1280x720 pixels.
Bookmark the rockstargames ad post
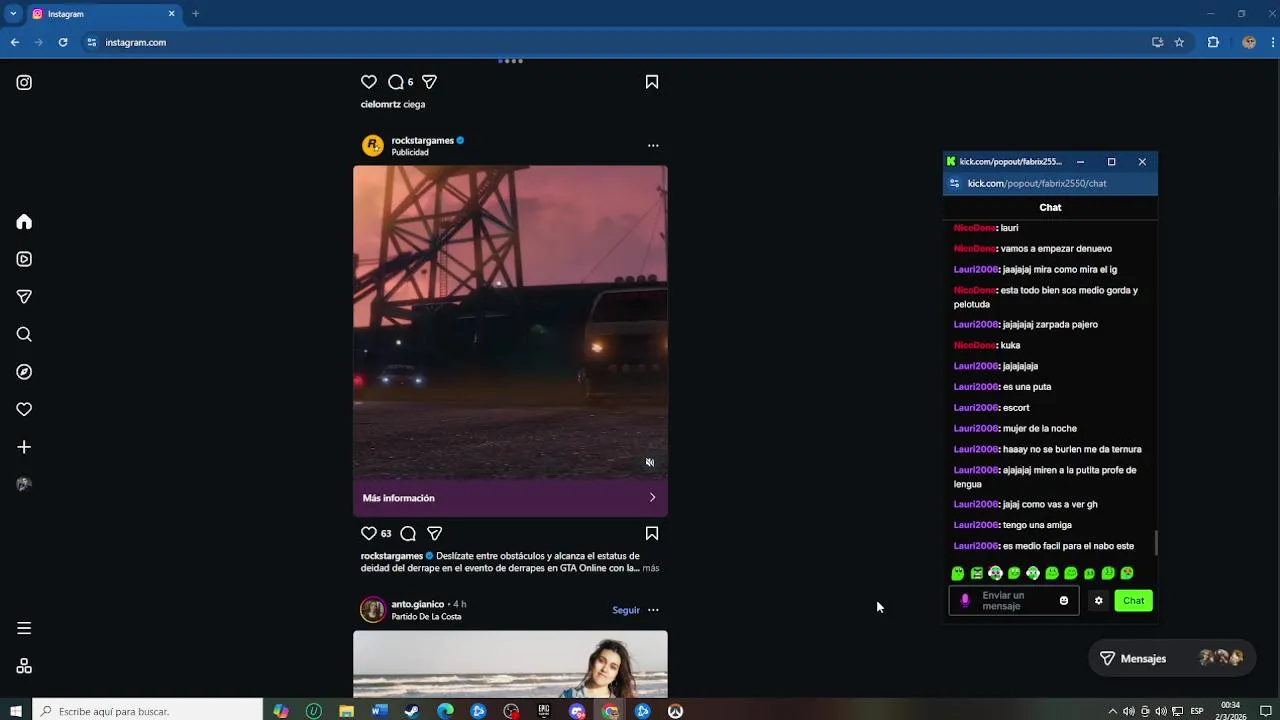(x=652, y=534)
